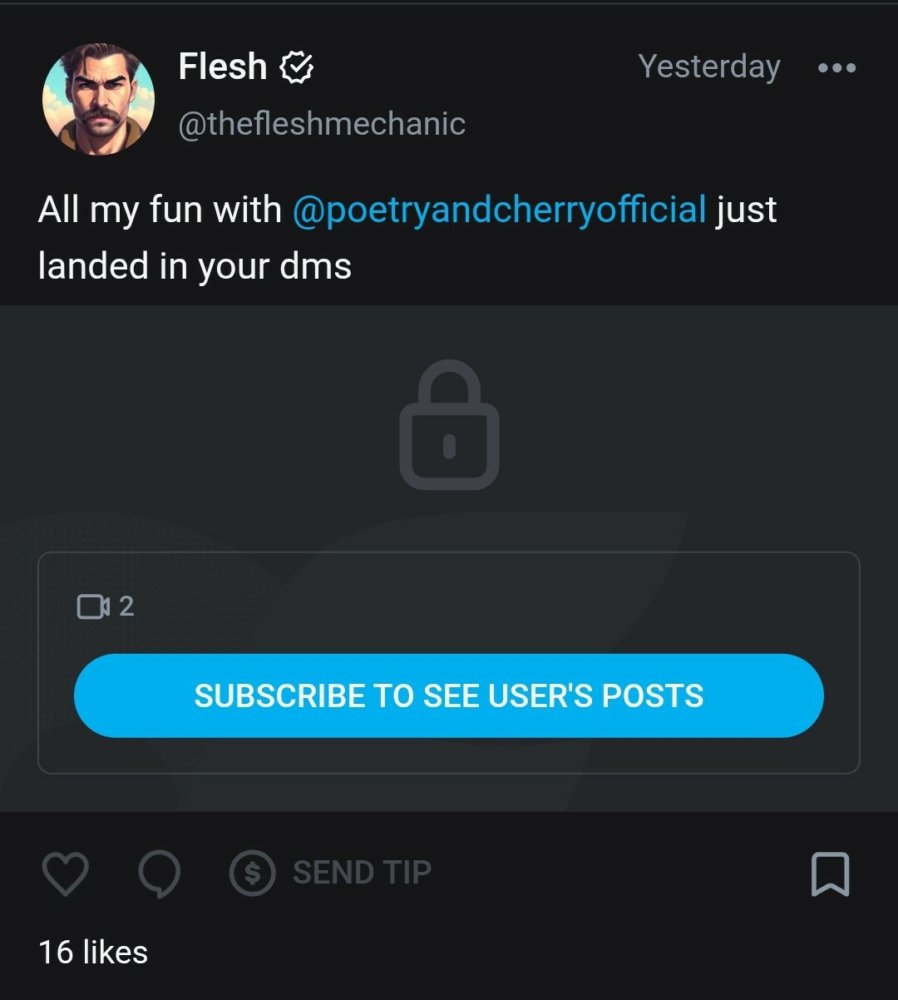Click the 'landed in your dms' caption line
This screenshot has width=898, height=1000.
pos(195,266)
